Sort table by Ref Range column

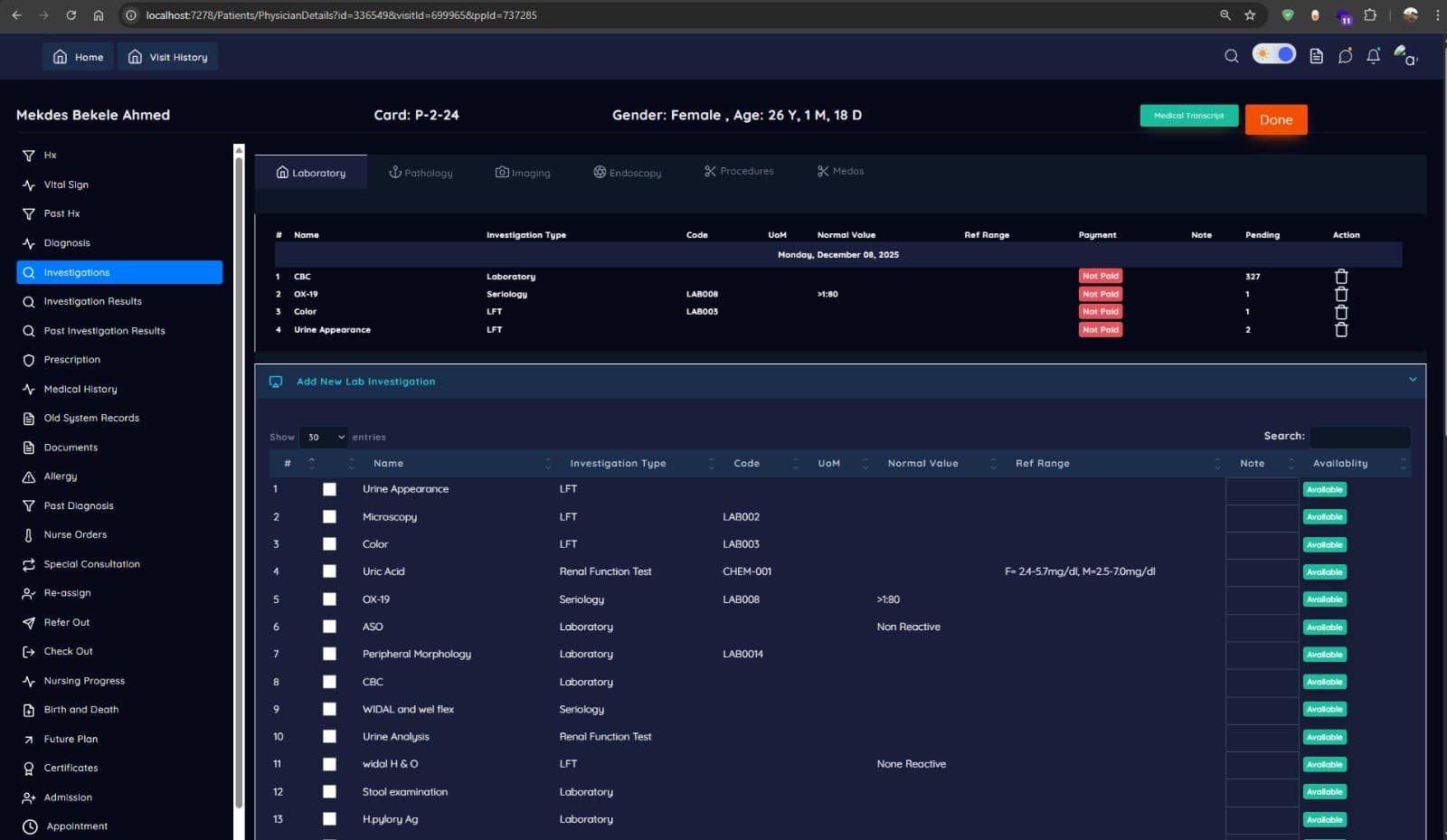(1111, 463)
